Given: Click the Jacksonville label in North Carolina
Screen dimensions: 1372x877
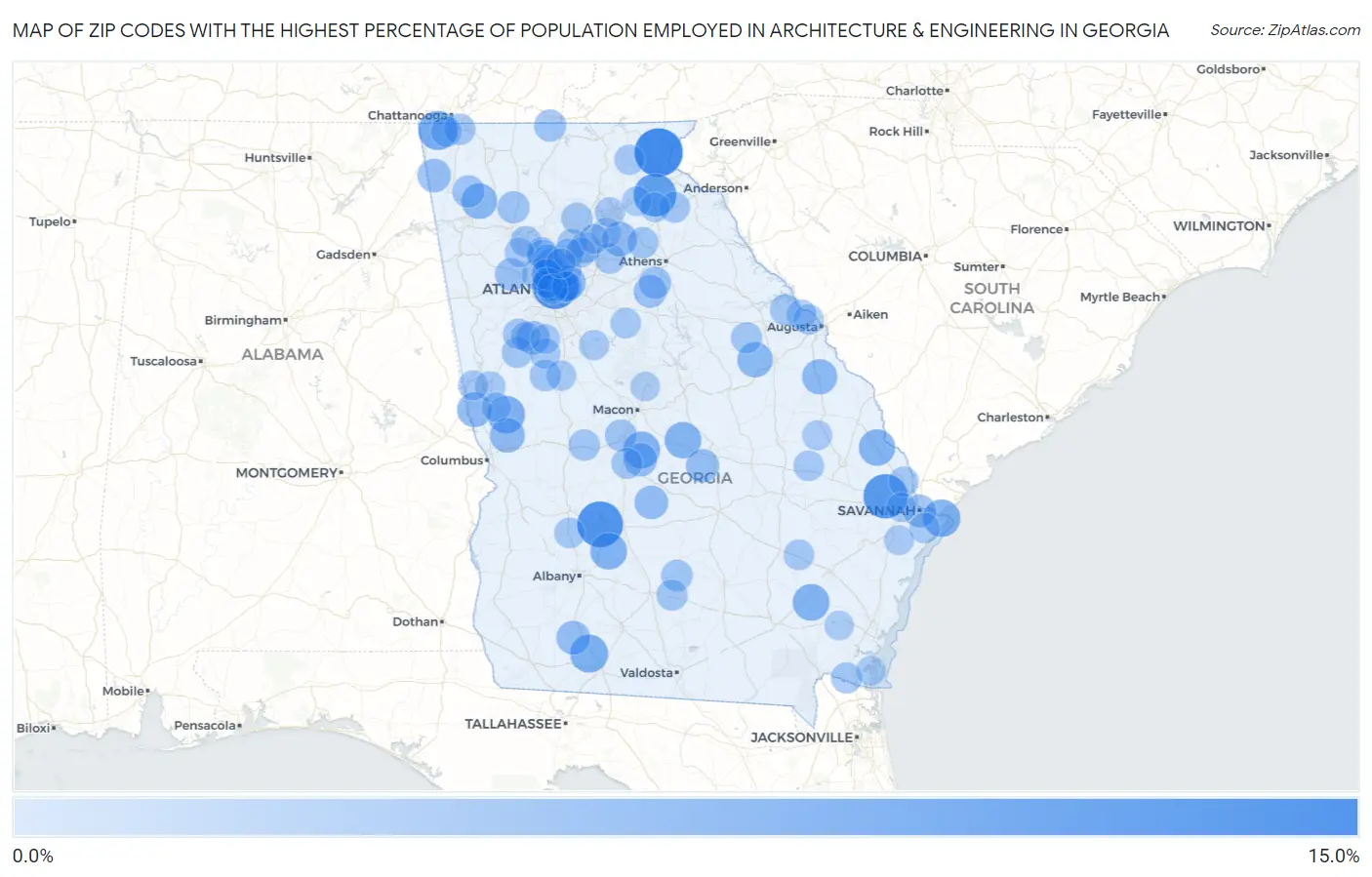Looking at the screenshot, I should click(x=1287, y=155).
